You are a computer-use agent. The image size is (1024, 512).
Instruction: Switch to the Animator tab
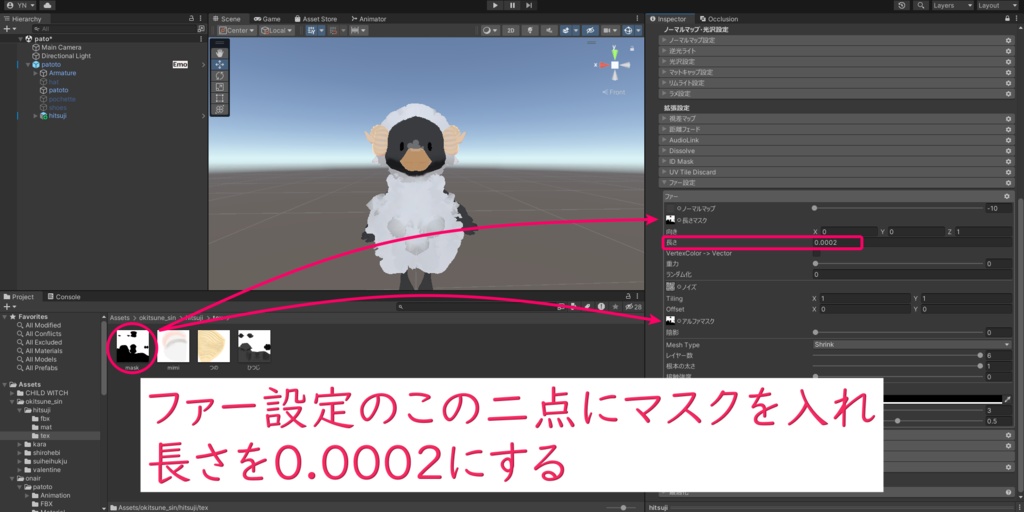coord(368,19)
